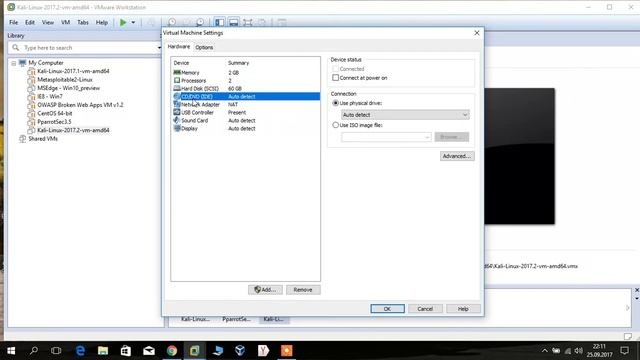The width and height of the screenshot is (640, 360).
Task: Switch to the Hardware tab
Action: [x=179, y=47]
